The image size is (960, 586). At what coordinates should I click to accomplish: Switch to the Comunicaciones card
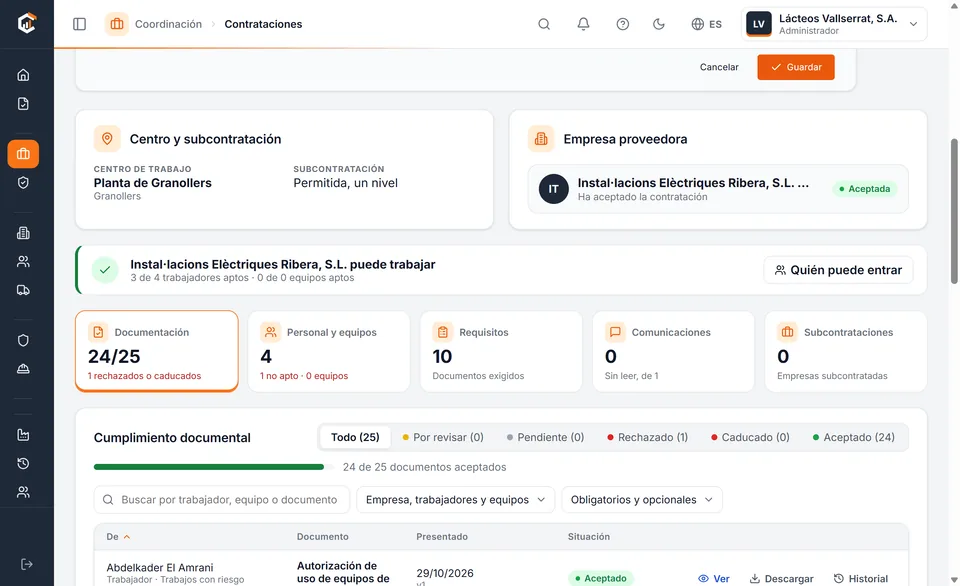point(673,351)
